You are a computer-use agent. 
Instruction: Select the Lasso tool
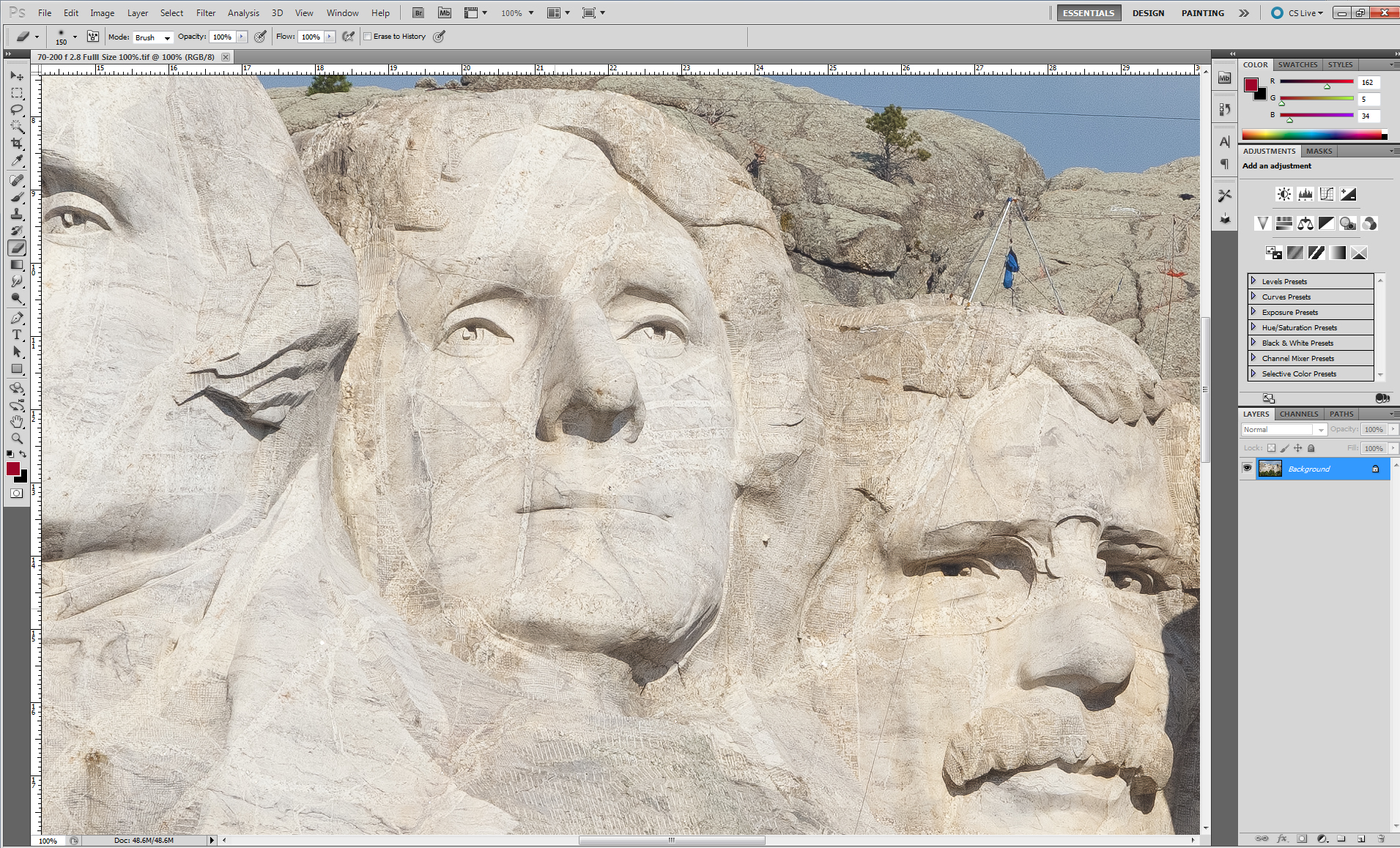17,110
